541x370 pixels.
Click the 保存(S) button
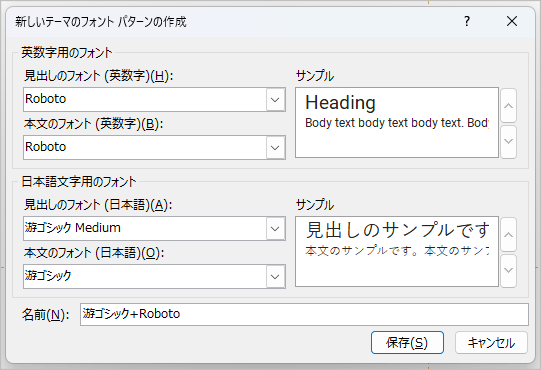click(407, 342)
